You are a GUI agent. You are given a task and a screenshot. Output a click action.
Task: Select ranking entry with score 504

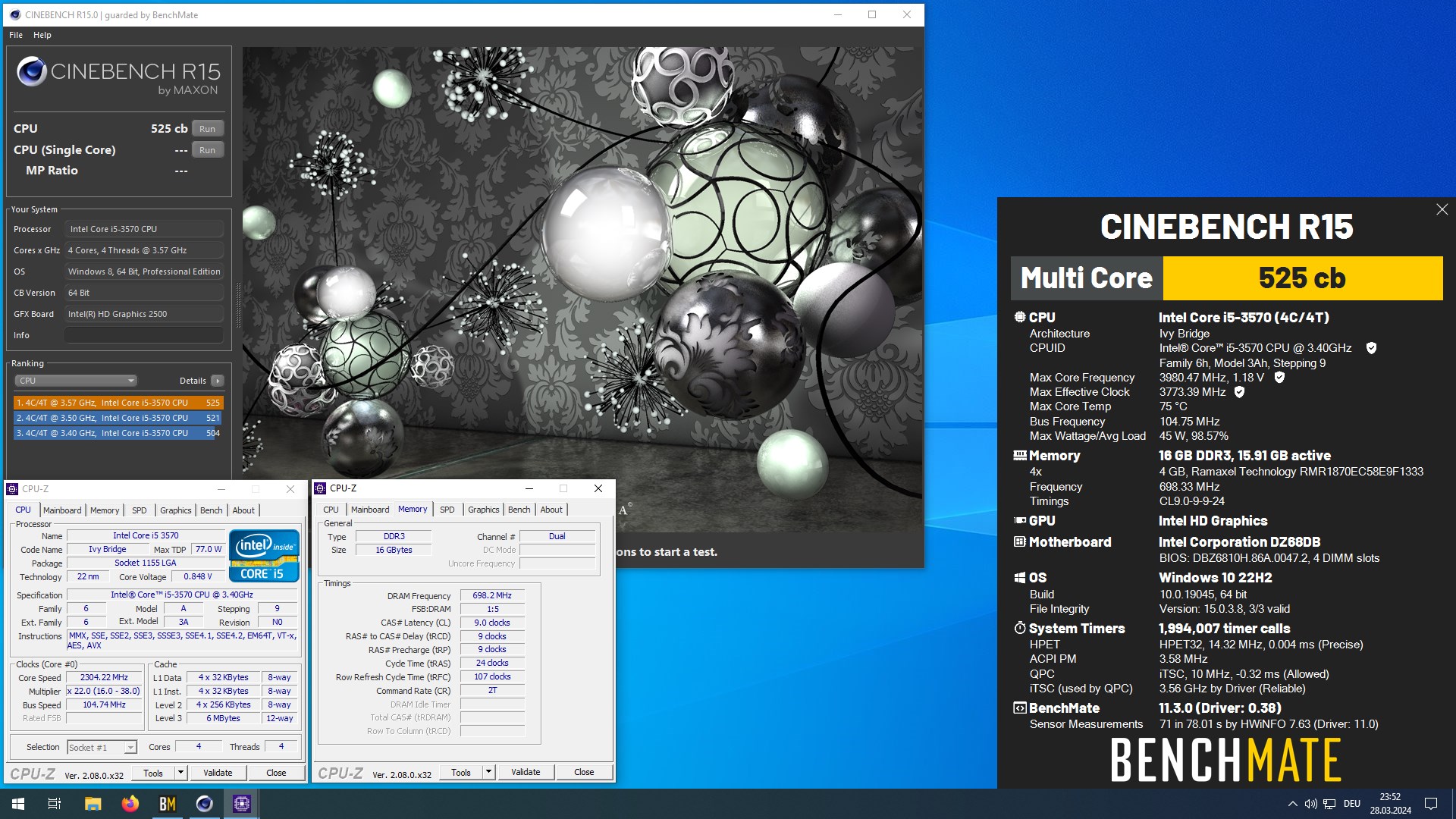[x=118, y=433]
